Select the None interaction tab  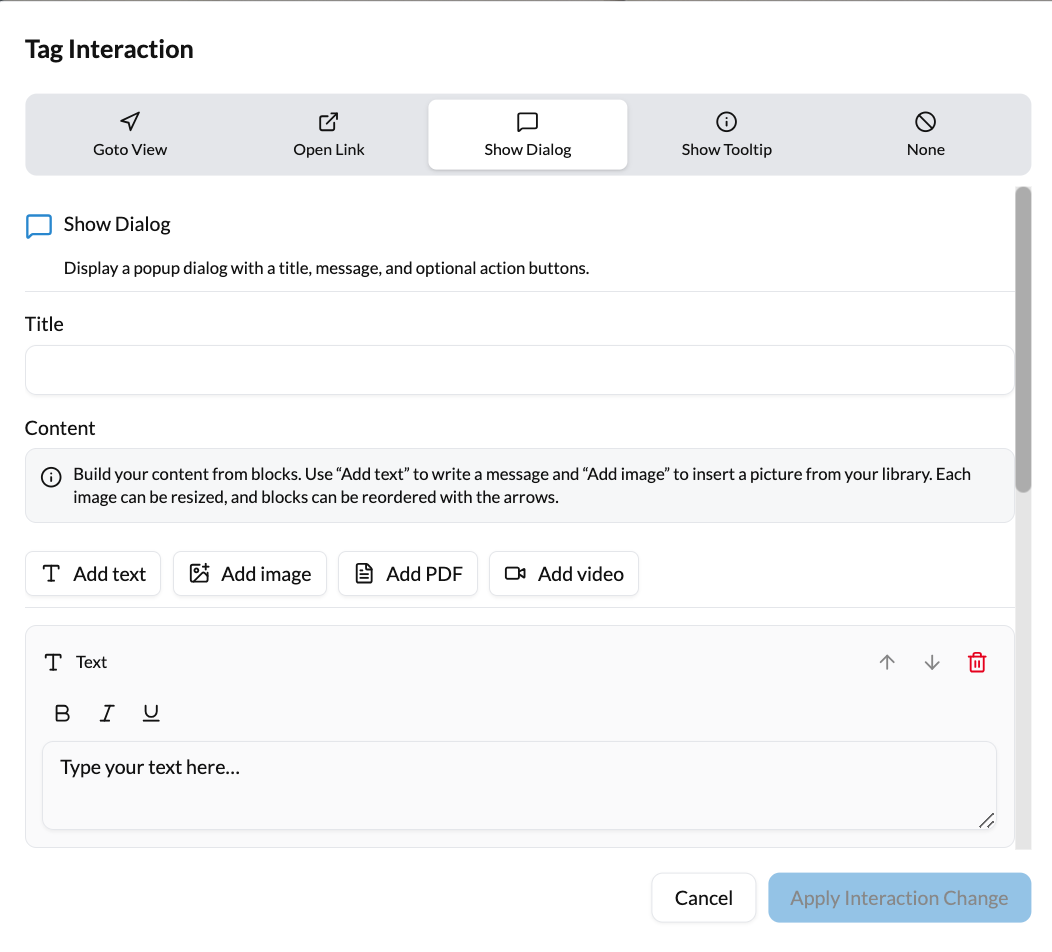coord(925,134)
